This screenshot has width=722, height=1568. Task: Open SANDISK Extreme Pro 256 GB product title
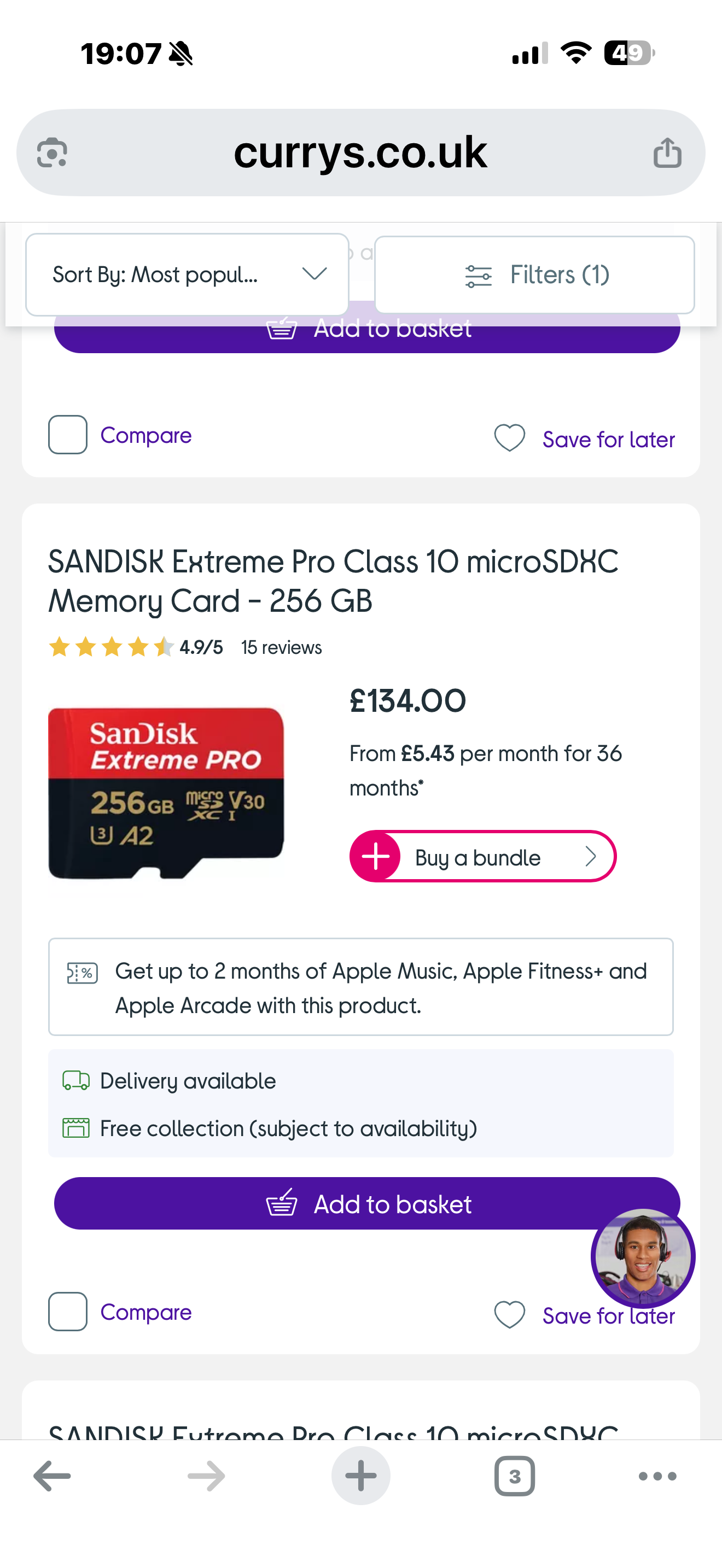click(x=333, y=581)
